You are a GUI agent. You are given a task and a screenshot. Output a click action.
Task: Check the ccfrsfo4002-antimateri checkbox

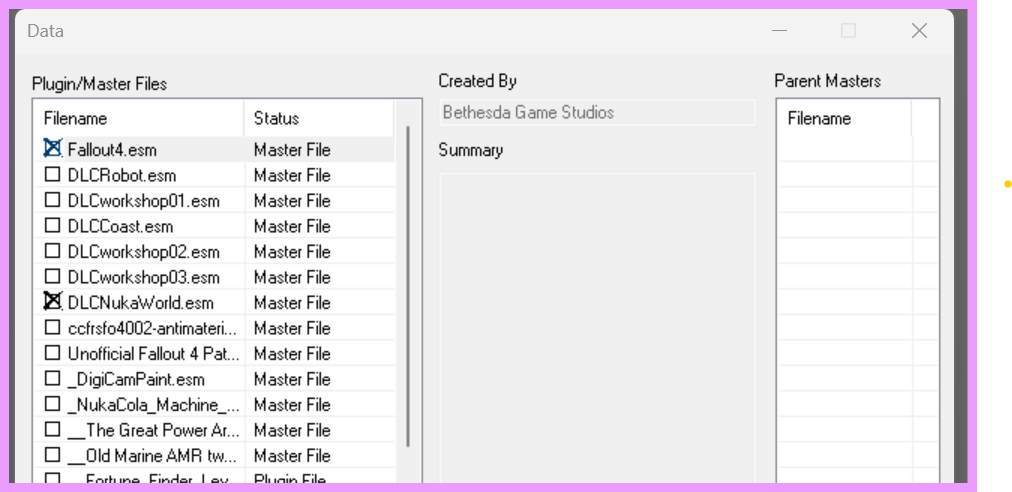tap(52, 327)
